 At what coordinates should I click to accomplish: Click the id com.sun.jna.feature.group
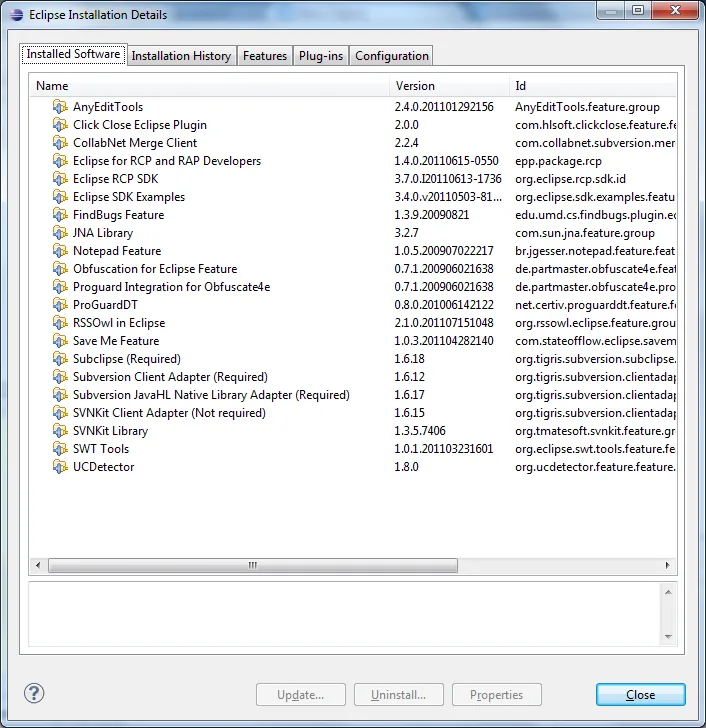585,233
